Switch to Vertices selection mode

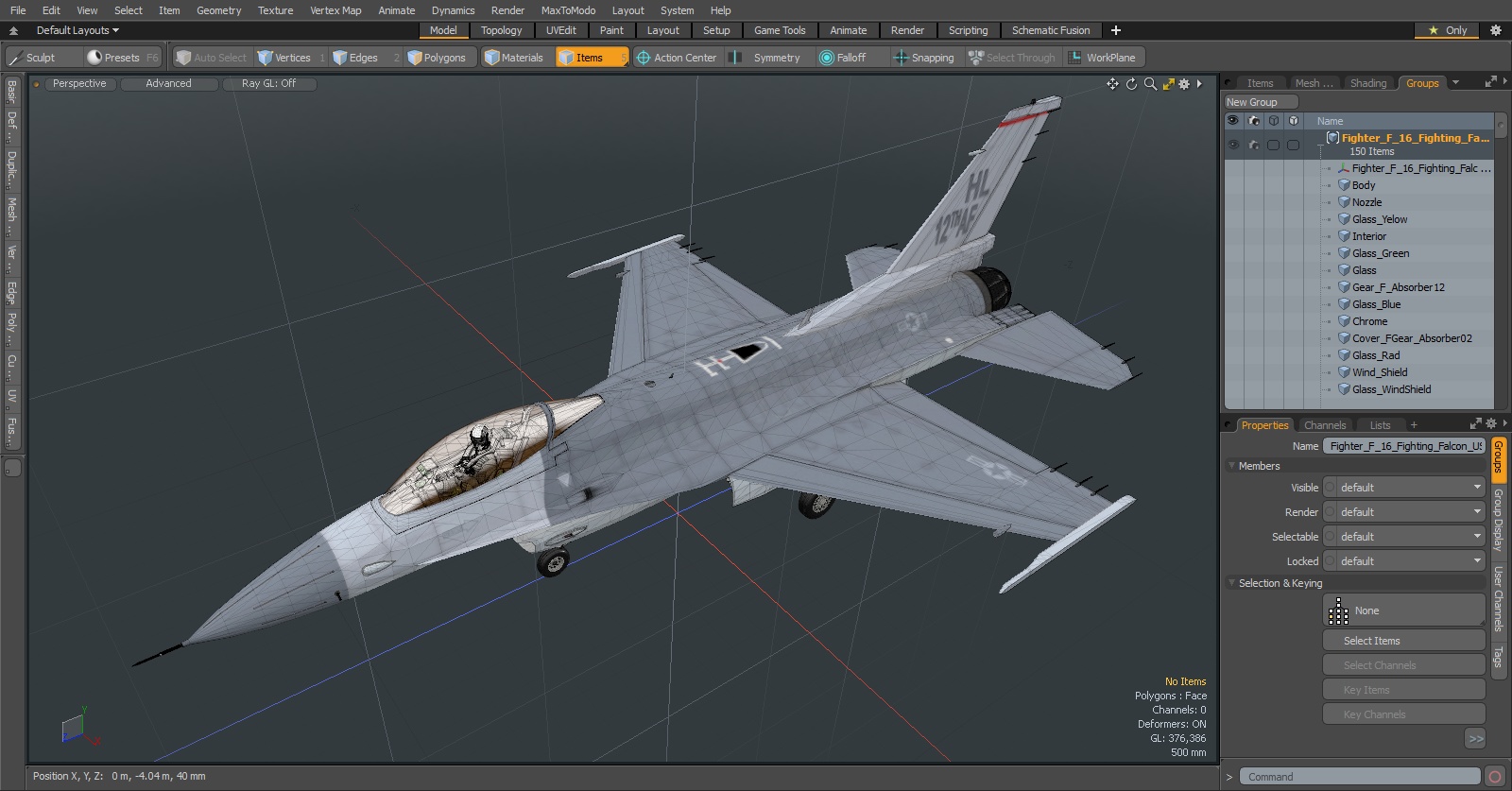point(291,58)
